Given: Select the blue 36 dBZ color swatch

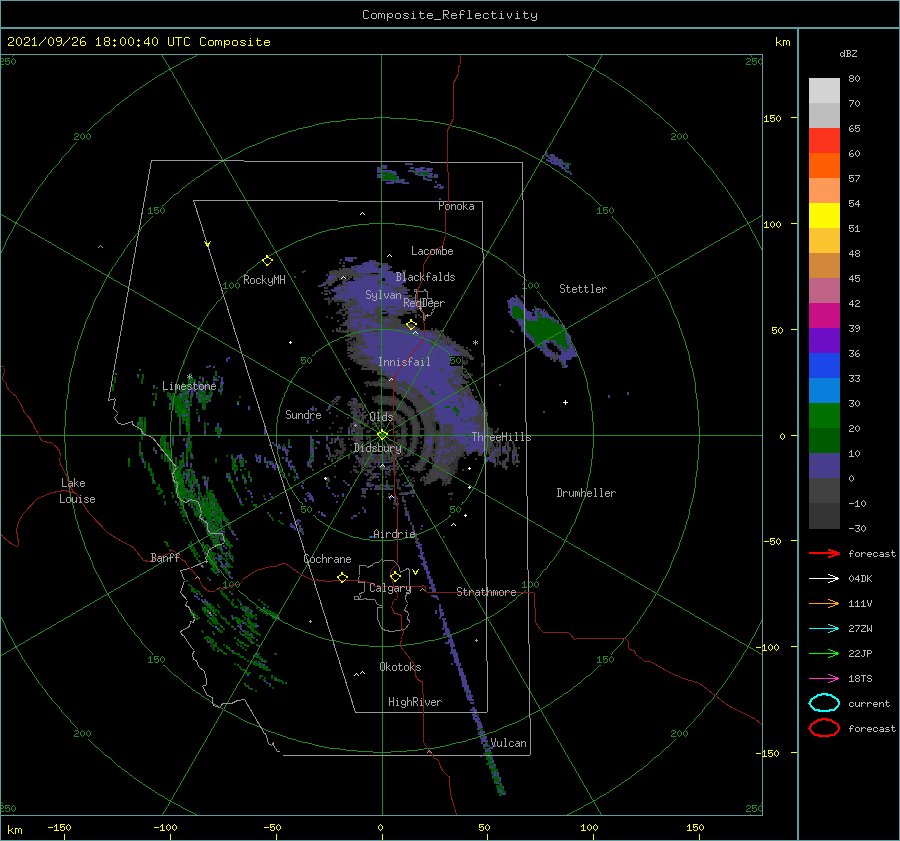Looking at the screenshot, I should [x=824, y=365].
